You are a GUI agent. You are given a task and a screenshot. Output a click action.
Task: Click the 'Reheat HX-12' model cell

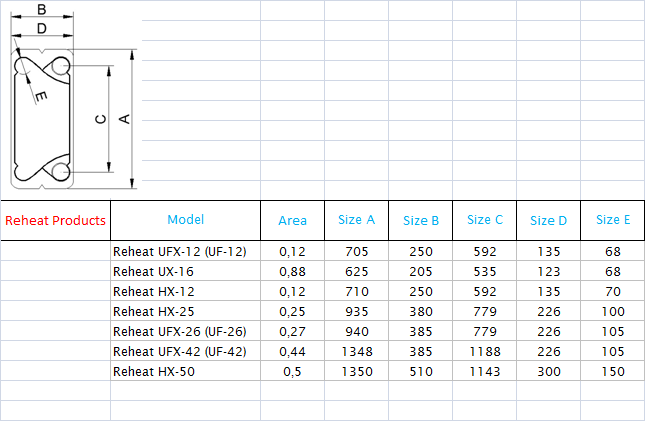tap(186, 291)
